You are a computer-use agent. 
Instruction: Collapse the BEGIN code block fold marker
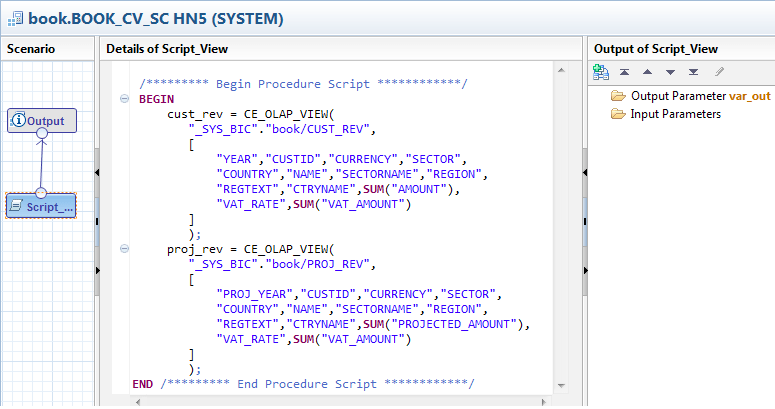(124, 98)
